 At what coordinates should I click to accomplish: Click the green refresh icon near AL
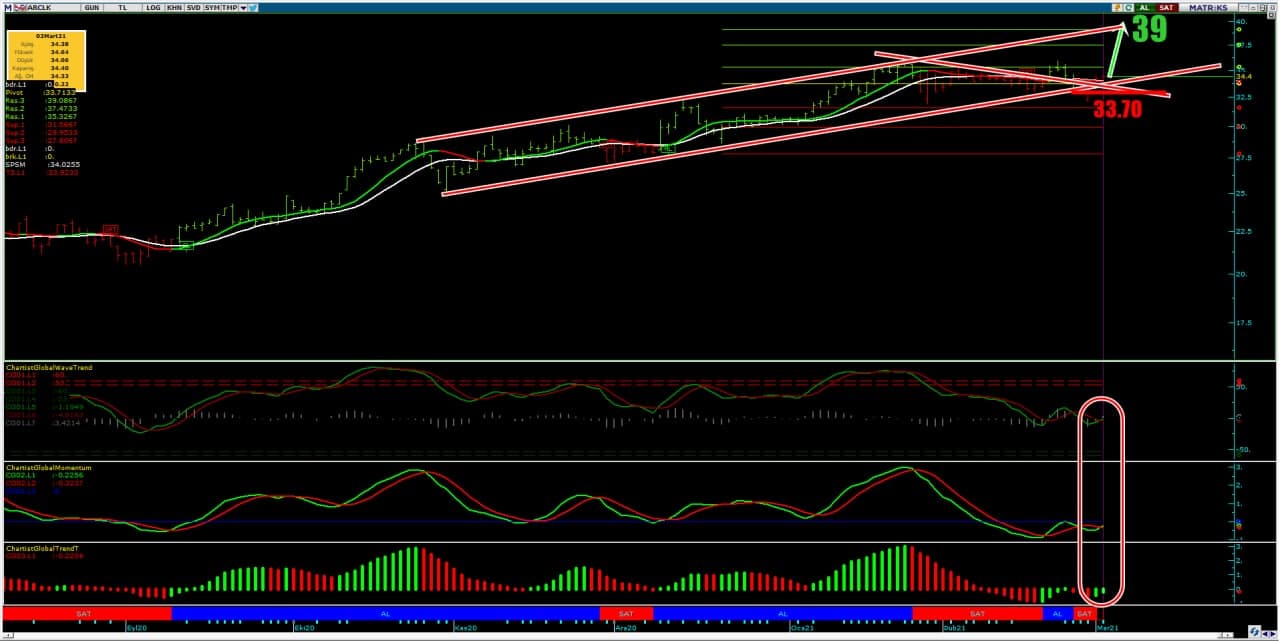[1129, 7]
